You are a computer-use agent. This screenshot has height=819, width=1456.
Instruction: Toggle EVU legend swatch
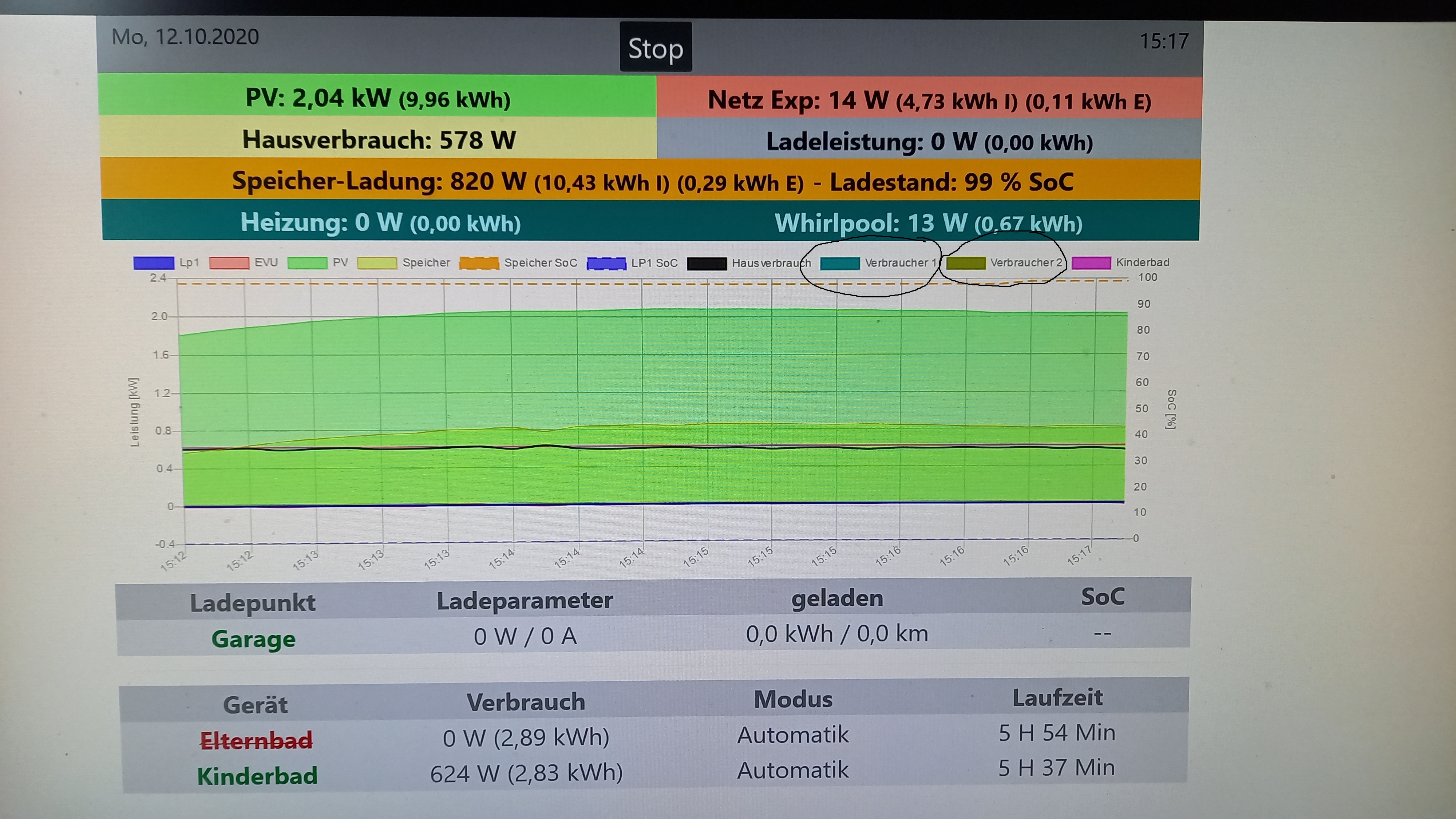(x=229, y=263)
